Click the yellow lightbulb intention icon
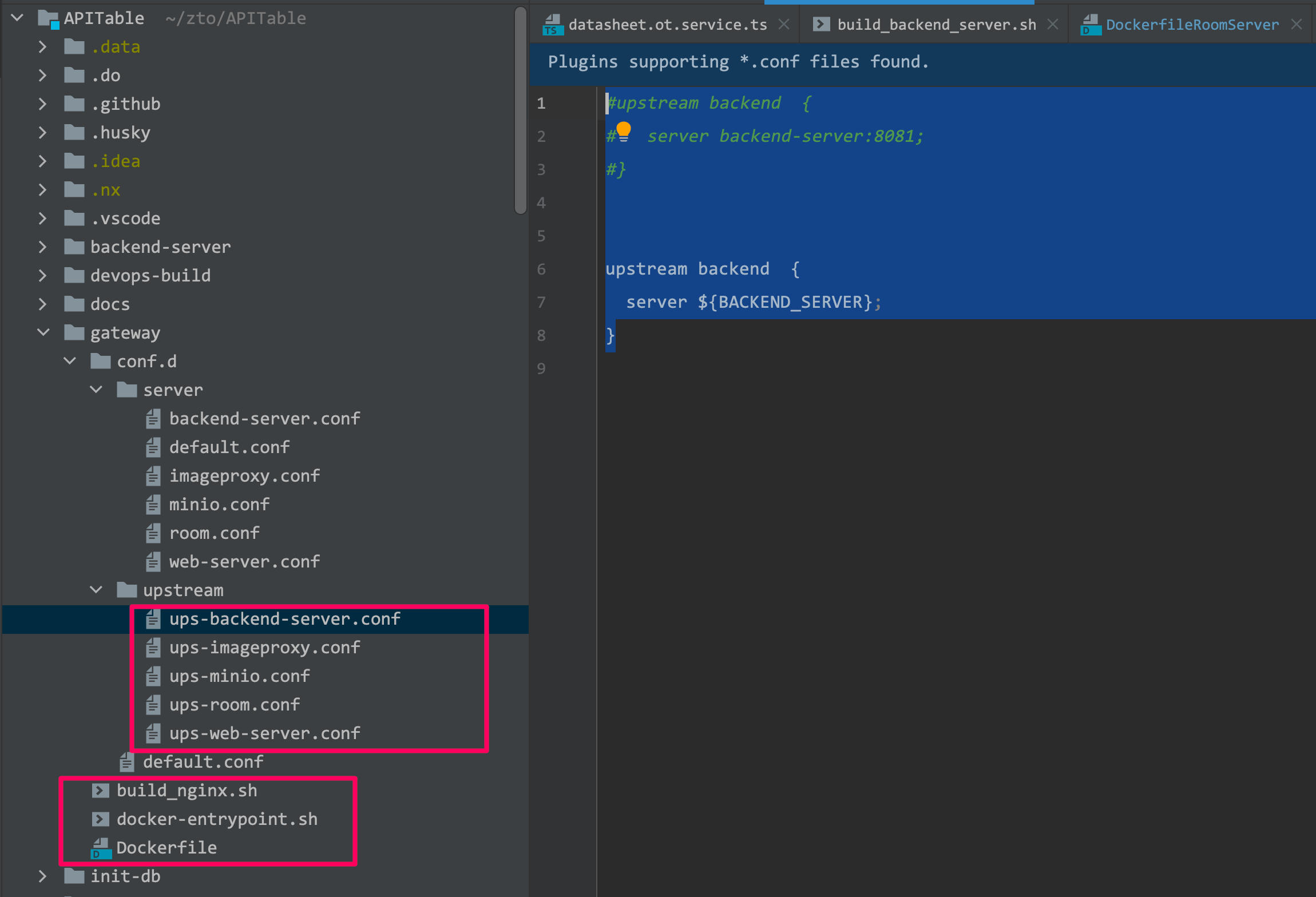 click(x=623, y=131)
